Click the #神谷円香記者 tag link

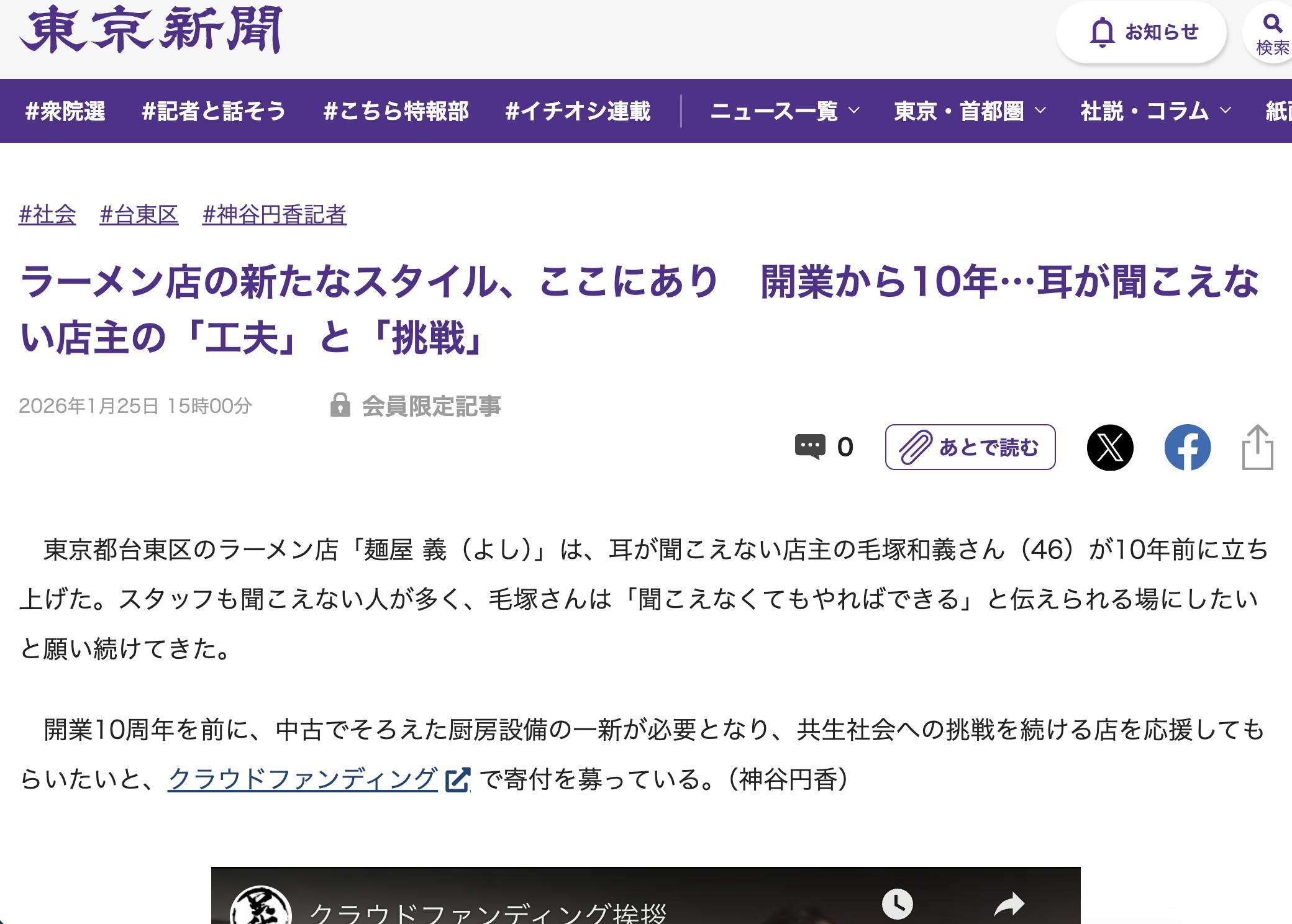pos(274,215)
